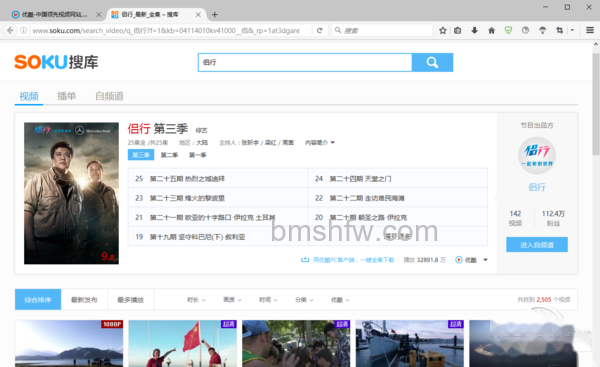Click the browser back arrow button
Viewport: 600px width, 367px height.
[x=10, y=30]
